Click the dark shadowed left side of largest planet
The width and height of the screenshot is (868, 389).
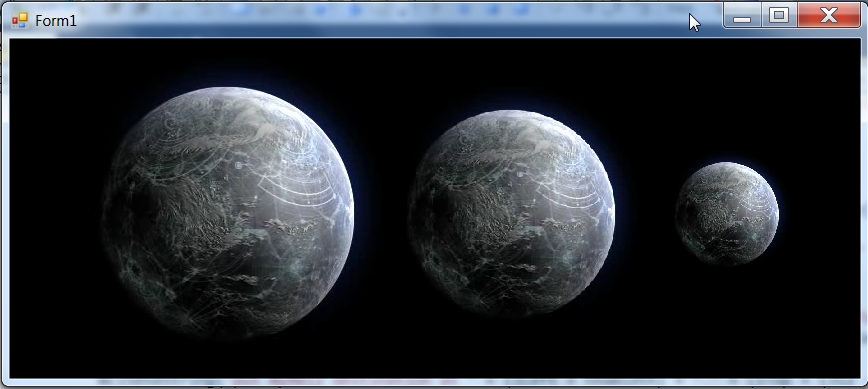(138, 221)
